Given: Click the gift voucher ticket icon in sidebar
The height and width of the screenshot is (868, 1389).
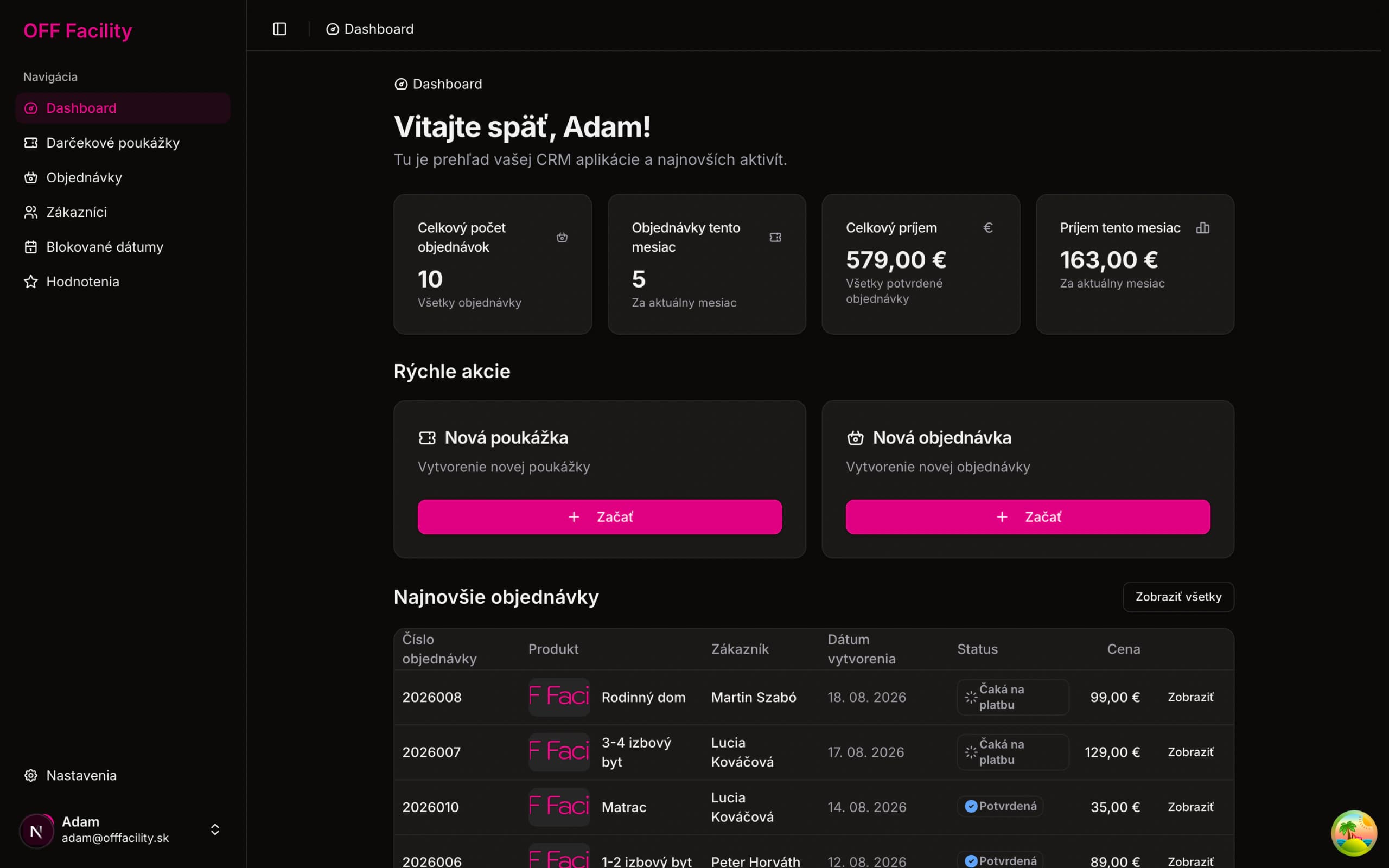Looking at the screenshot, I should coord(31,142).
